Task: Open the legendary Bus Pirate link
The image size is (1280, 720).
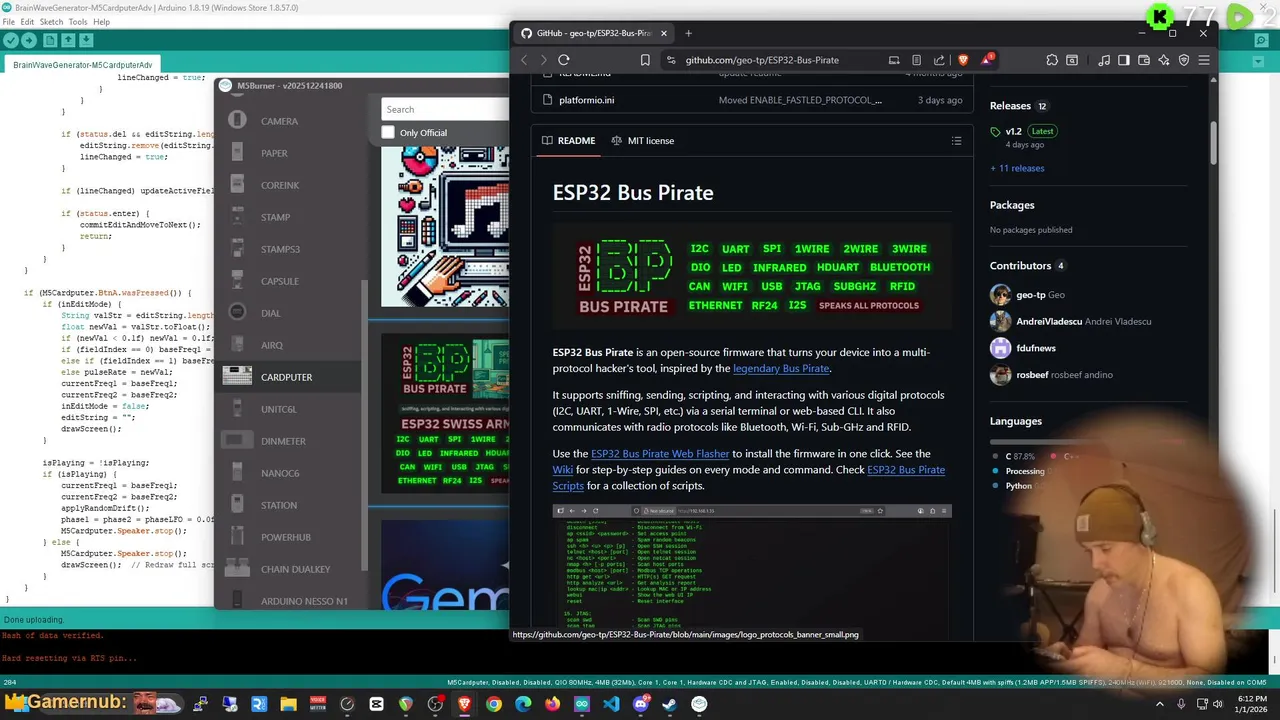Action: tap(781, 368)
